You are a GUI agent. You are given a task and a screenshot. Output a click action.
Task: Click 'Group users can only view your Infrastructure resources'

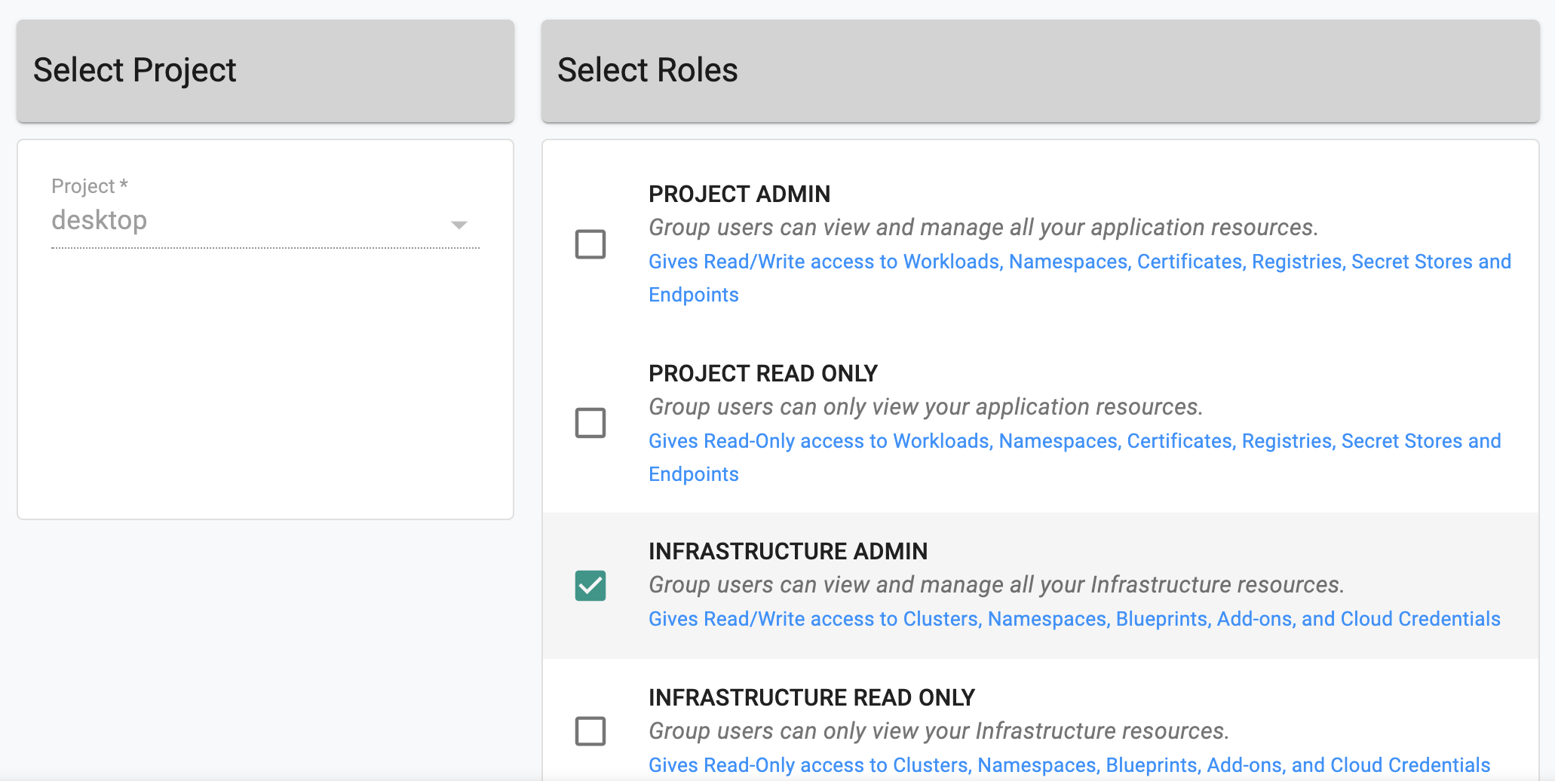939,731
